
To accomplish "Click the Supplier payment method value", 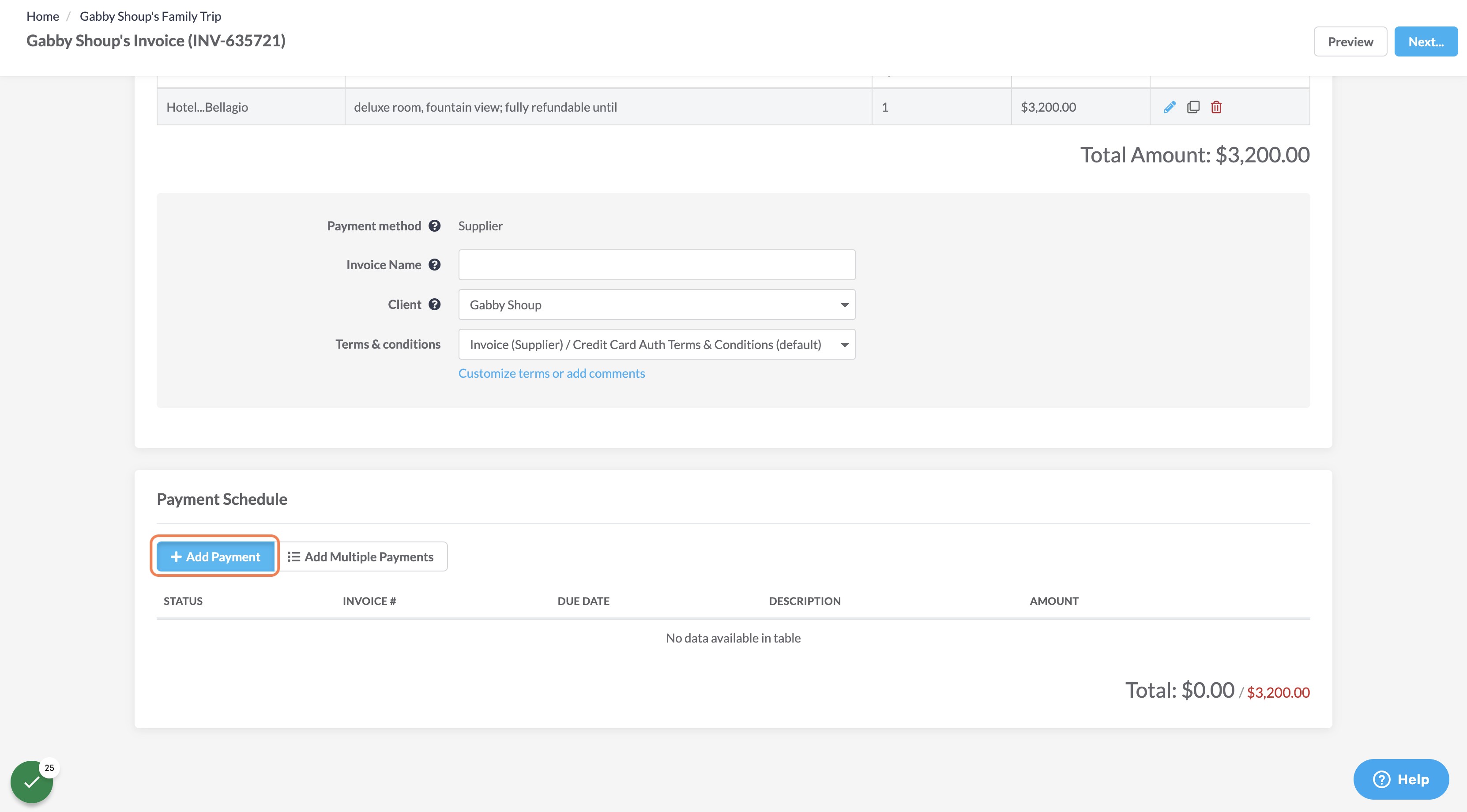I will pyautogui.click(x=480, y=226).
